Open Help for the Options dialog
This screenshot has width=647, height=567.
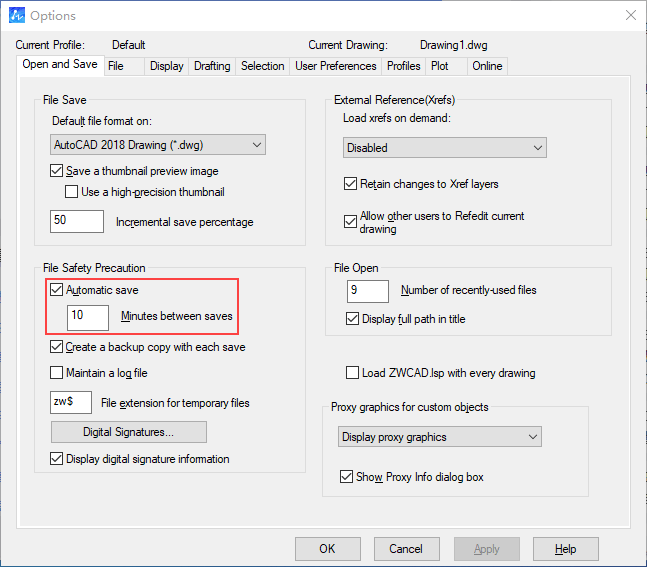point(566,549)
